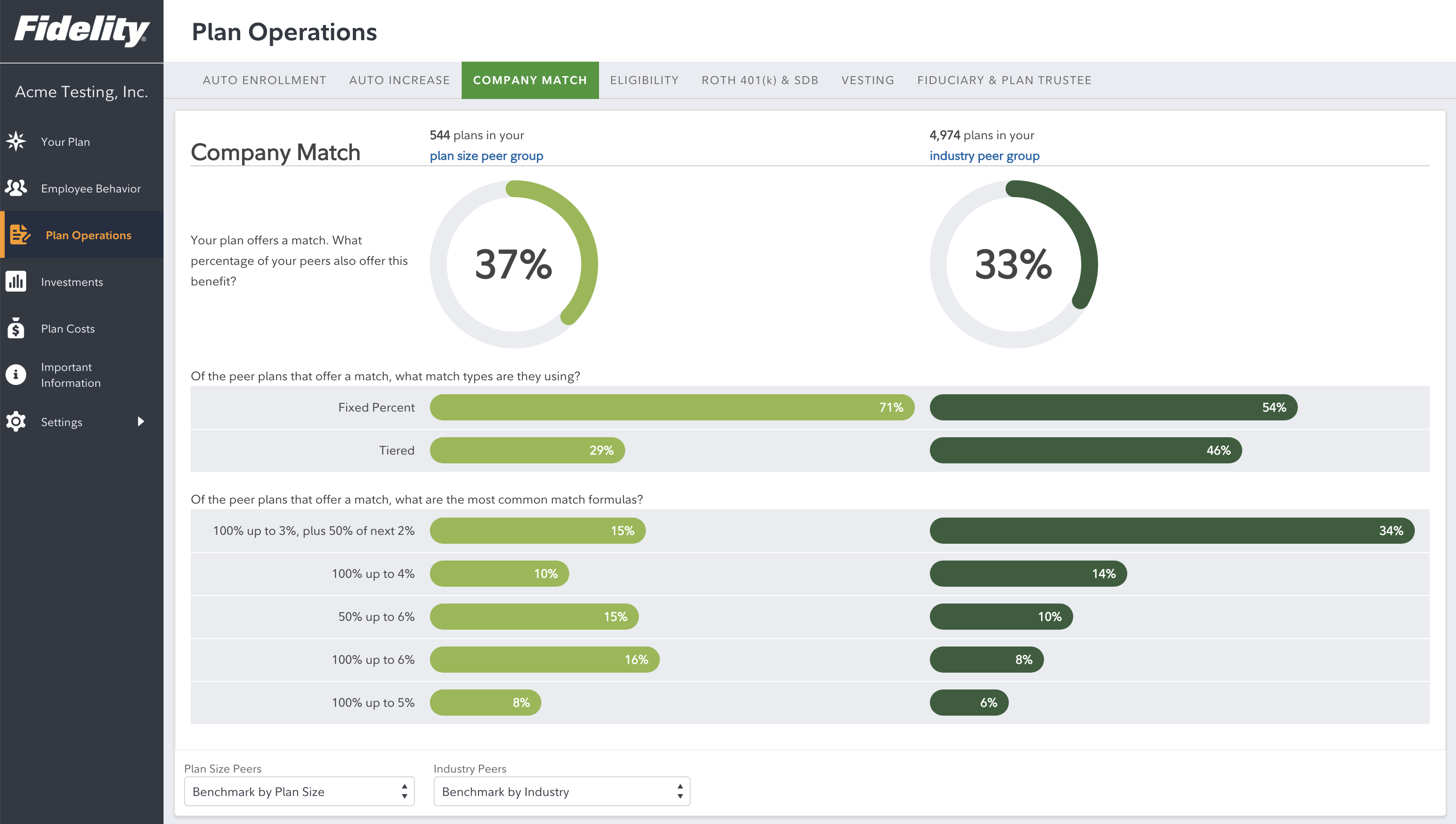Click the 'Plan Size Peers' field label
Image resolution: width=1456 pixels, height=824 pixels.
(222, 768)
